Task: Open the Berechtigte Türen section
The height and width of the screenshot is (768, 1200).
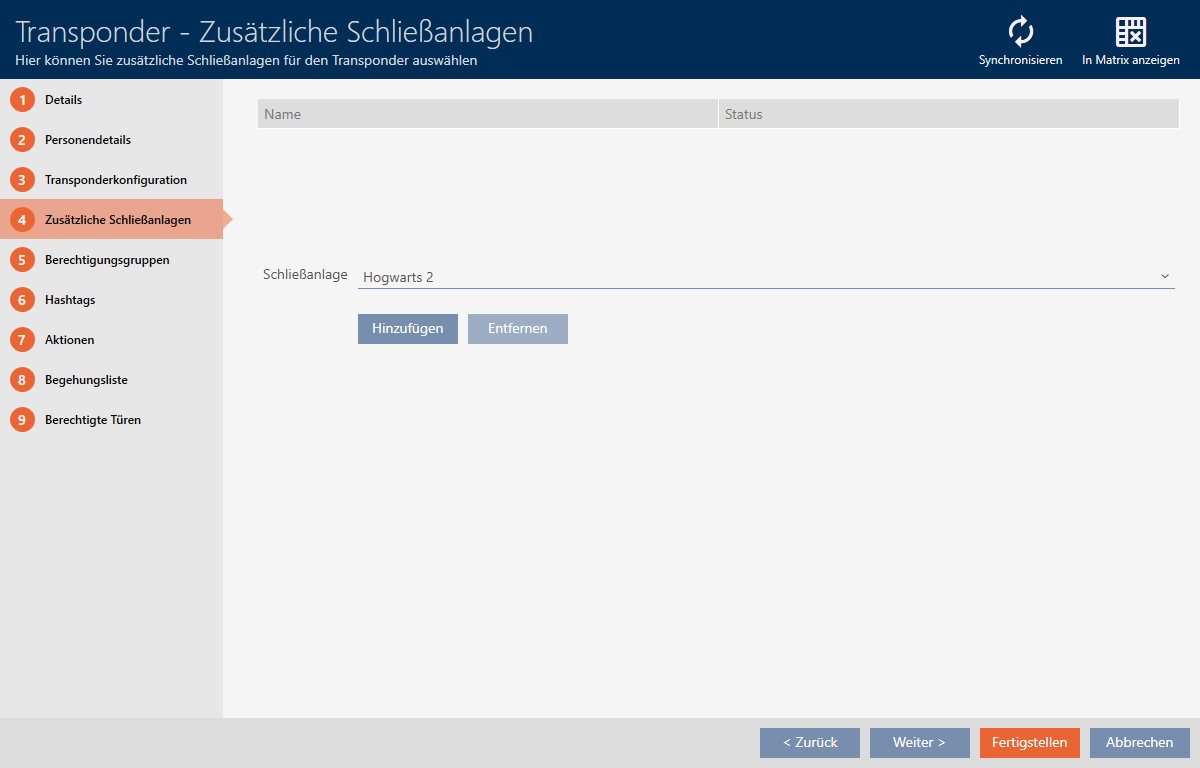Action: pos(93,420)
